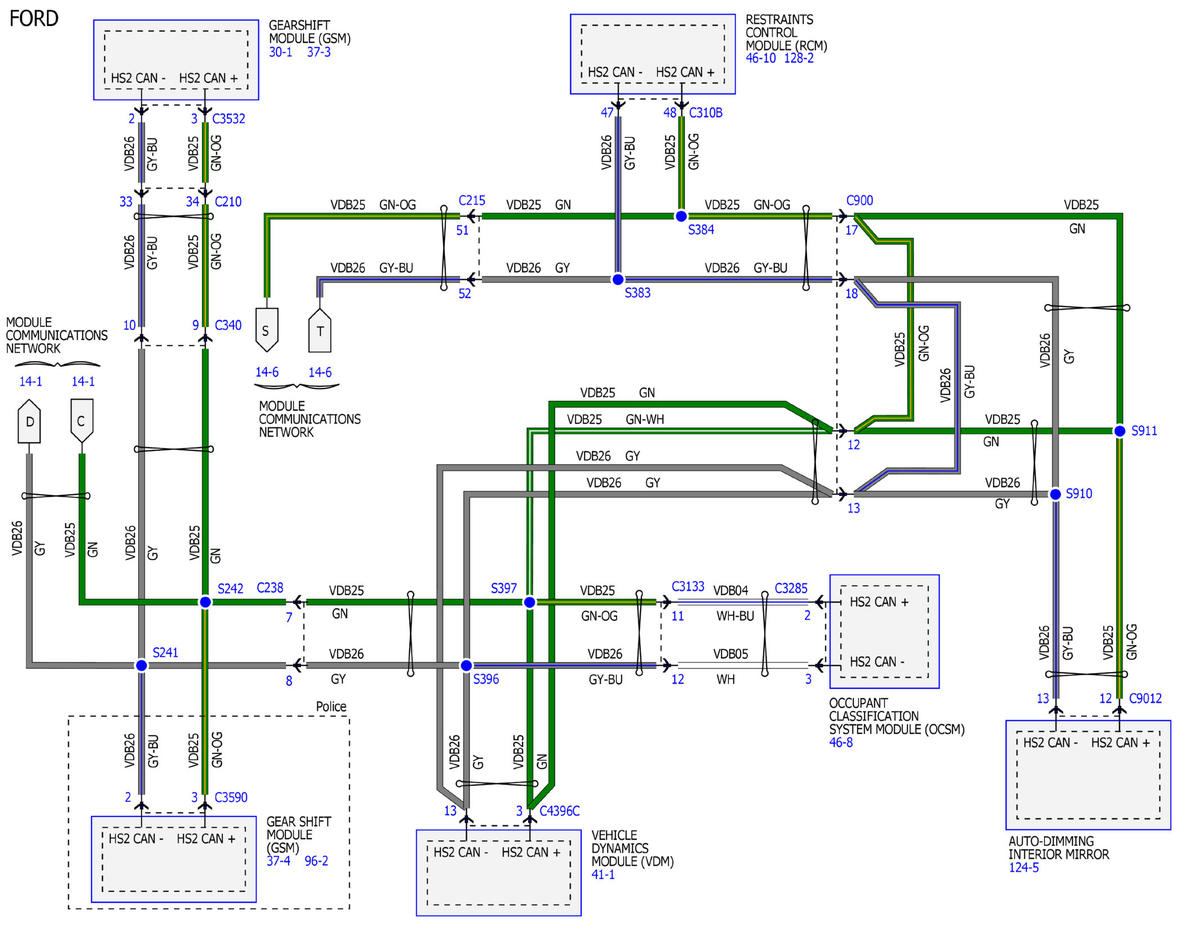Image resolution: width=1200 pixels, height=927 pixels.
Task: Open page reference 37-4 for Gear Shift Module
Action: pyautogui.click(x=279, y=860)
